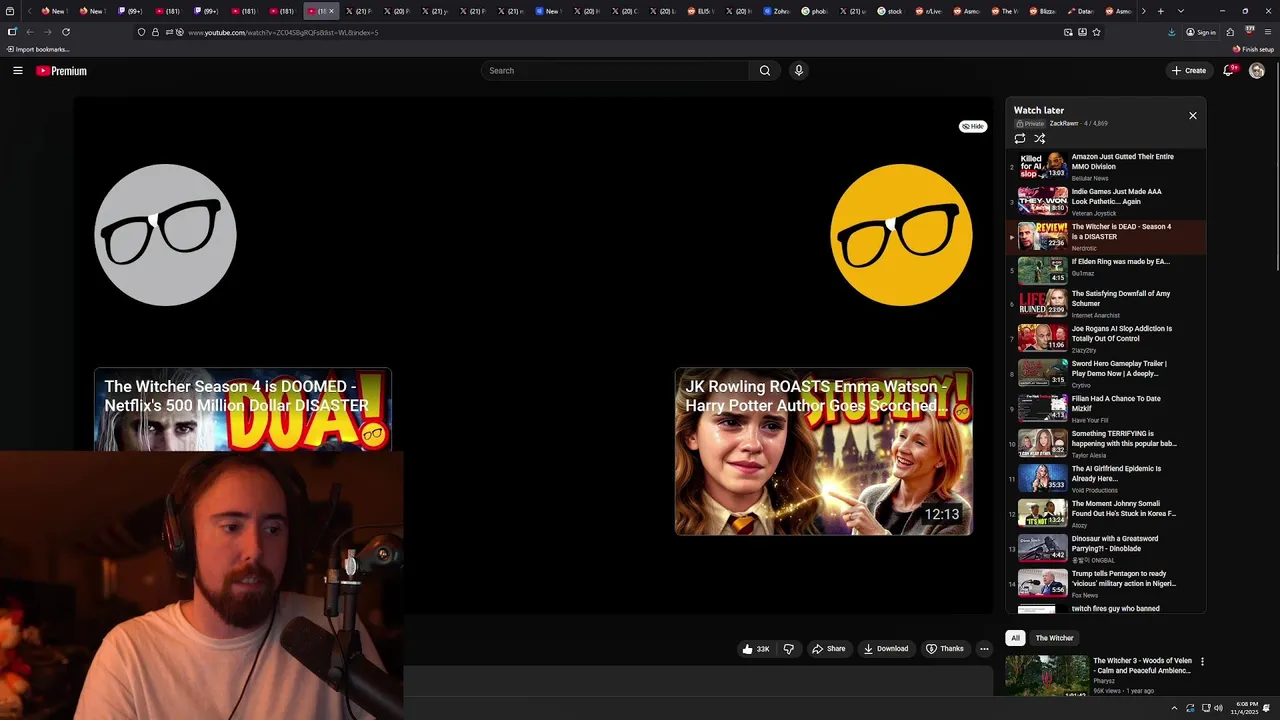Viewport: 1280px width, 720px height.
Task: Toggle playlist loop
Action: click(x=1020, y=139)
